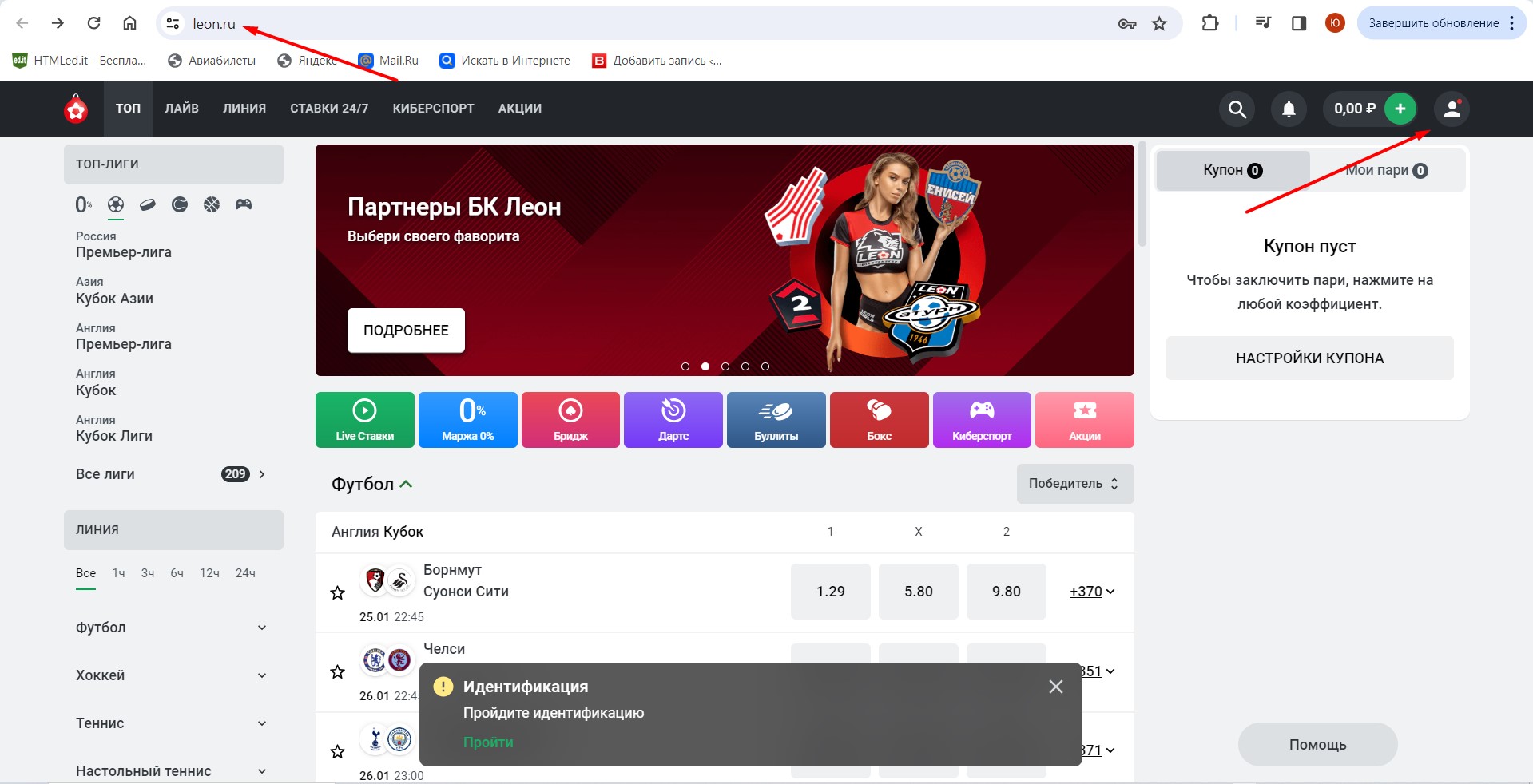Select the gamepad esports icon in Top Leagues
The height and width of the screenshot is (784, 1533).
point(244,204)
